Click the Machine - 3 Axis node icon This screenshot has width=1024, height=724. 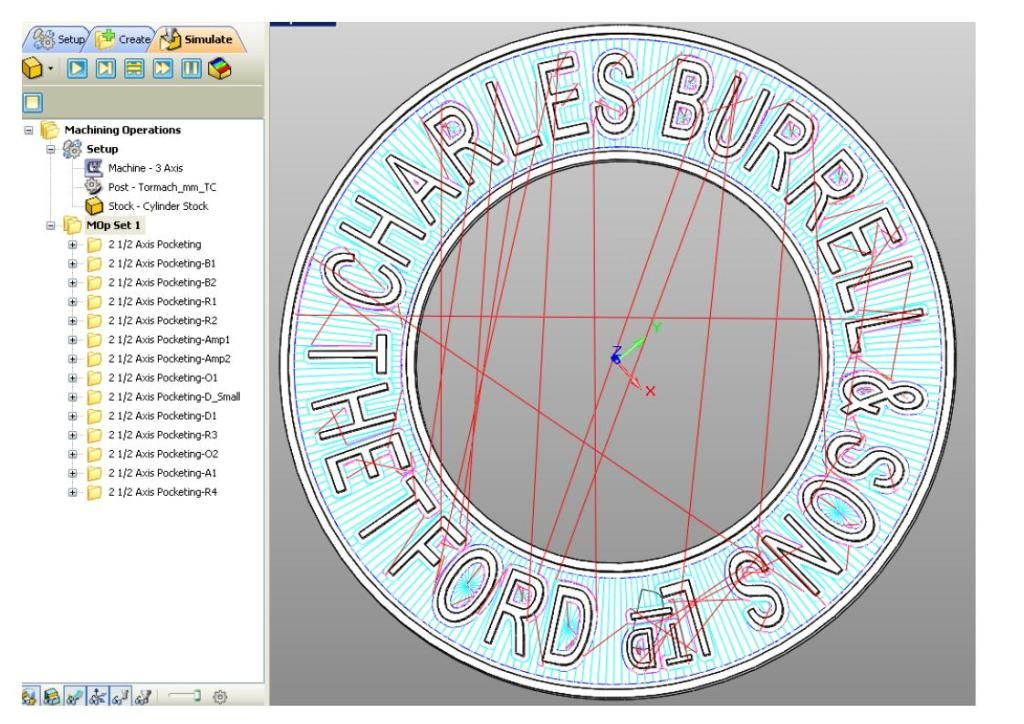94,168
